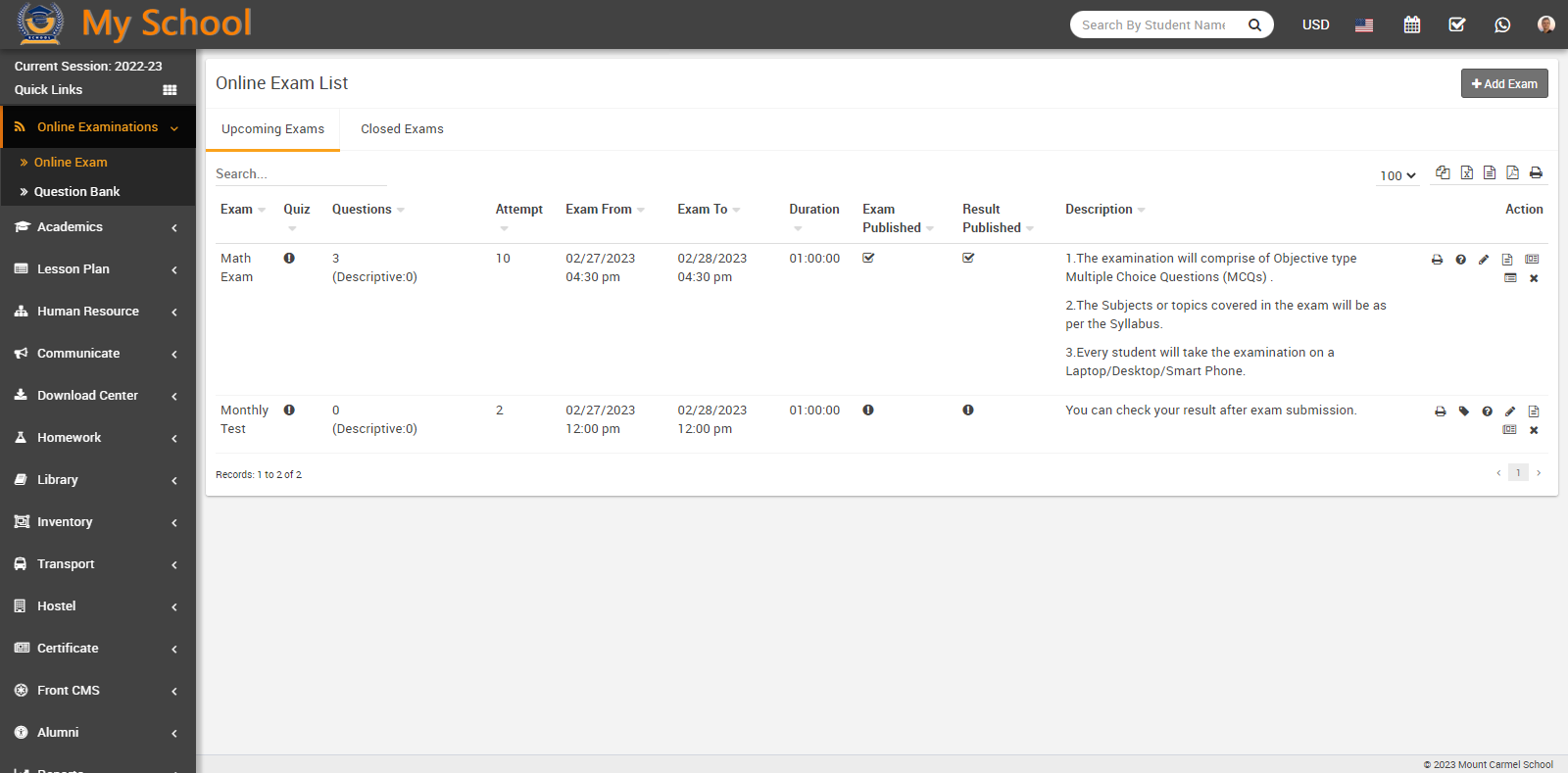Toggle Math Exam's Exam Published checkbox
Screen dimensions: 1568x773
868,259
